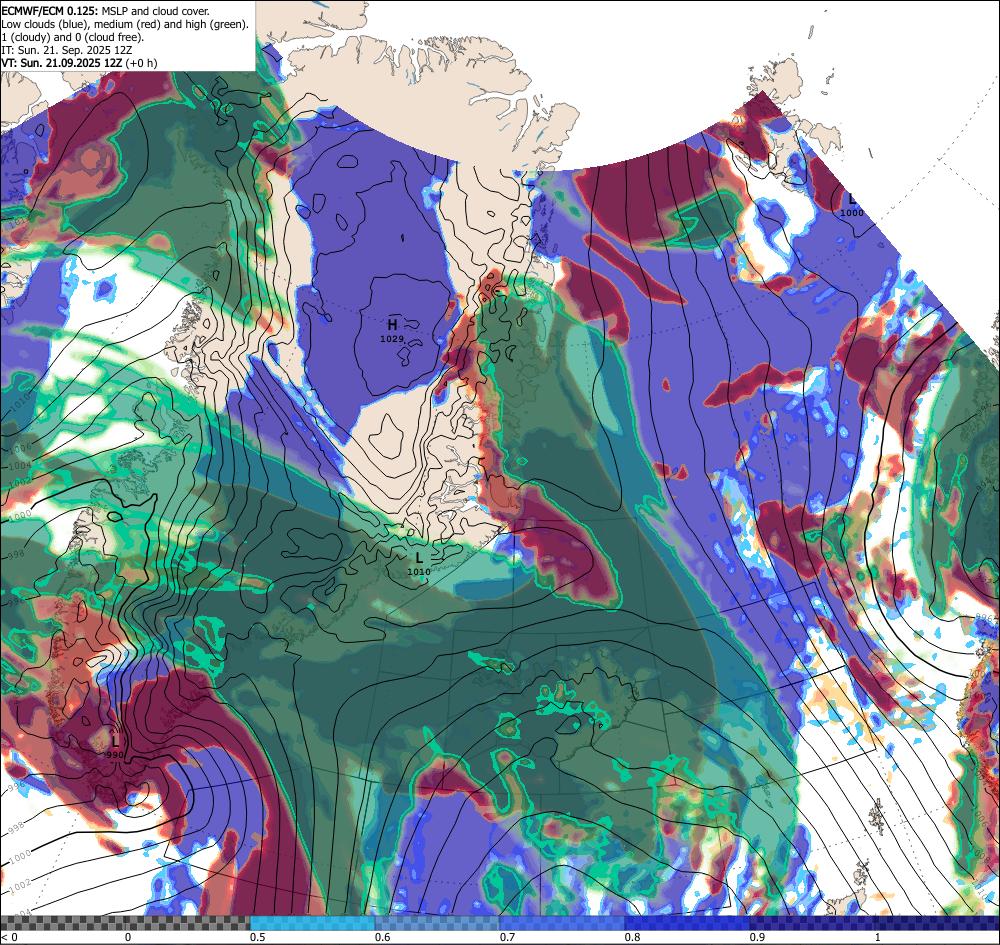Click the L 1010 low pressure marker
This screenshot has width=1000, height=945.
click(x=419, y=564)
